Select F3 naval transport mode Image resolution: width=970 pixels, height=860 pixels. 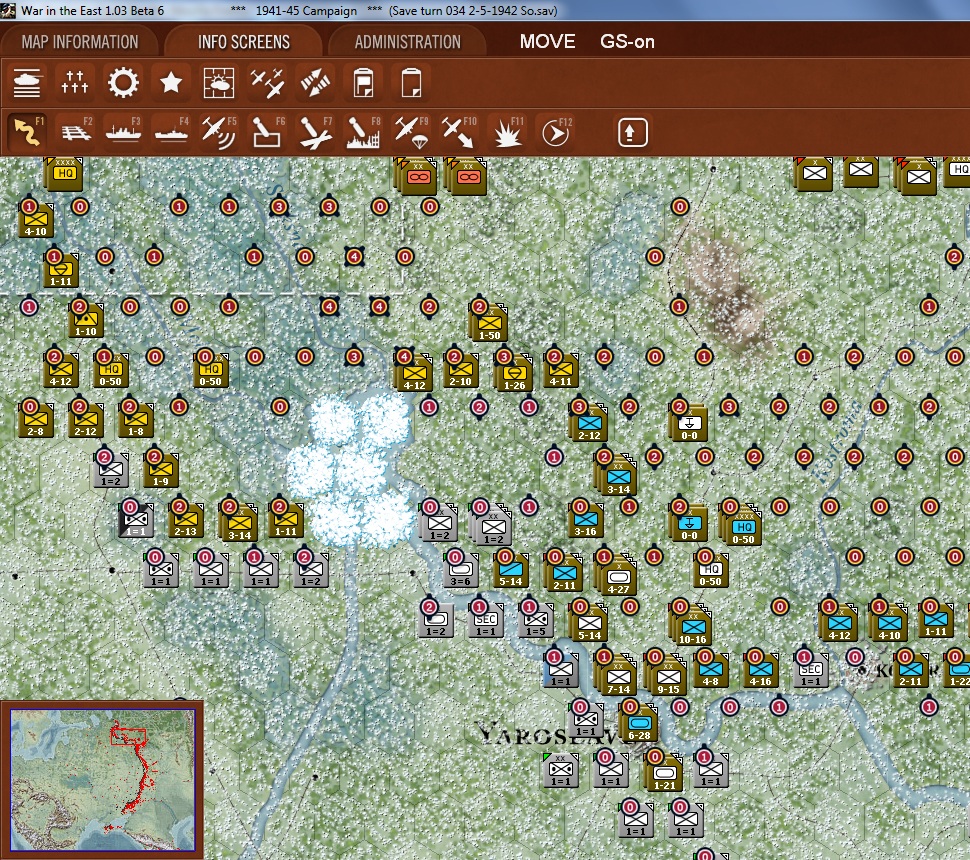pyautogui.click(x=123, y=132)
